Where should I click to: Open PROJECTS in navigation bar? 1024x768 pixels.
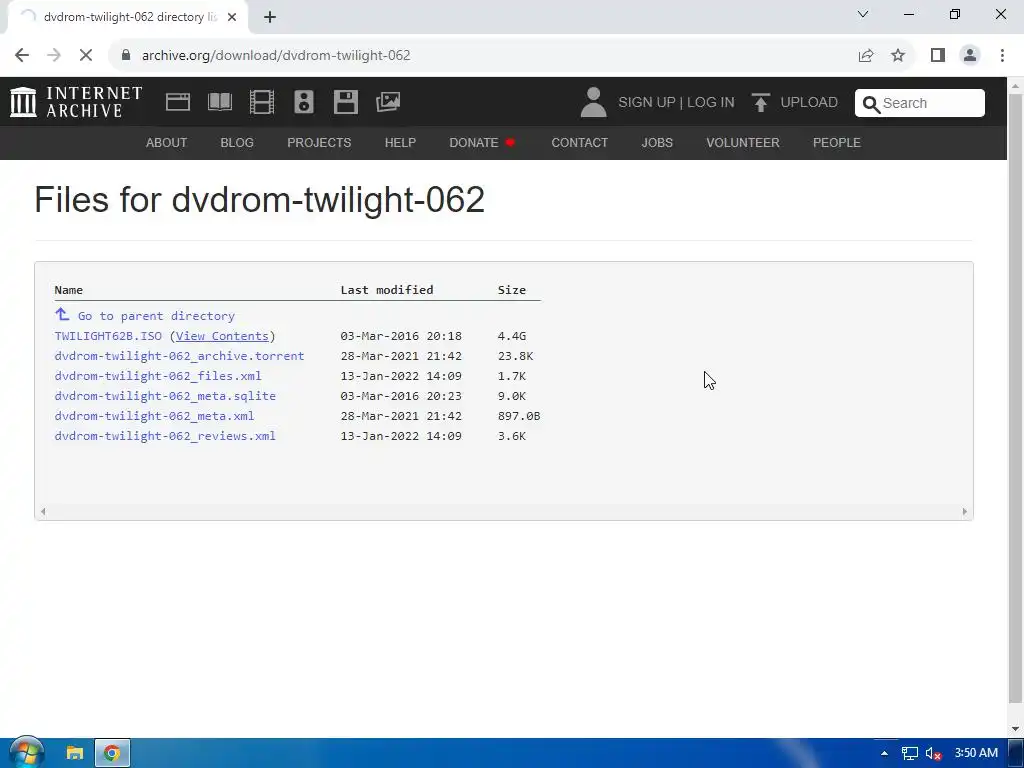319,142
